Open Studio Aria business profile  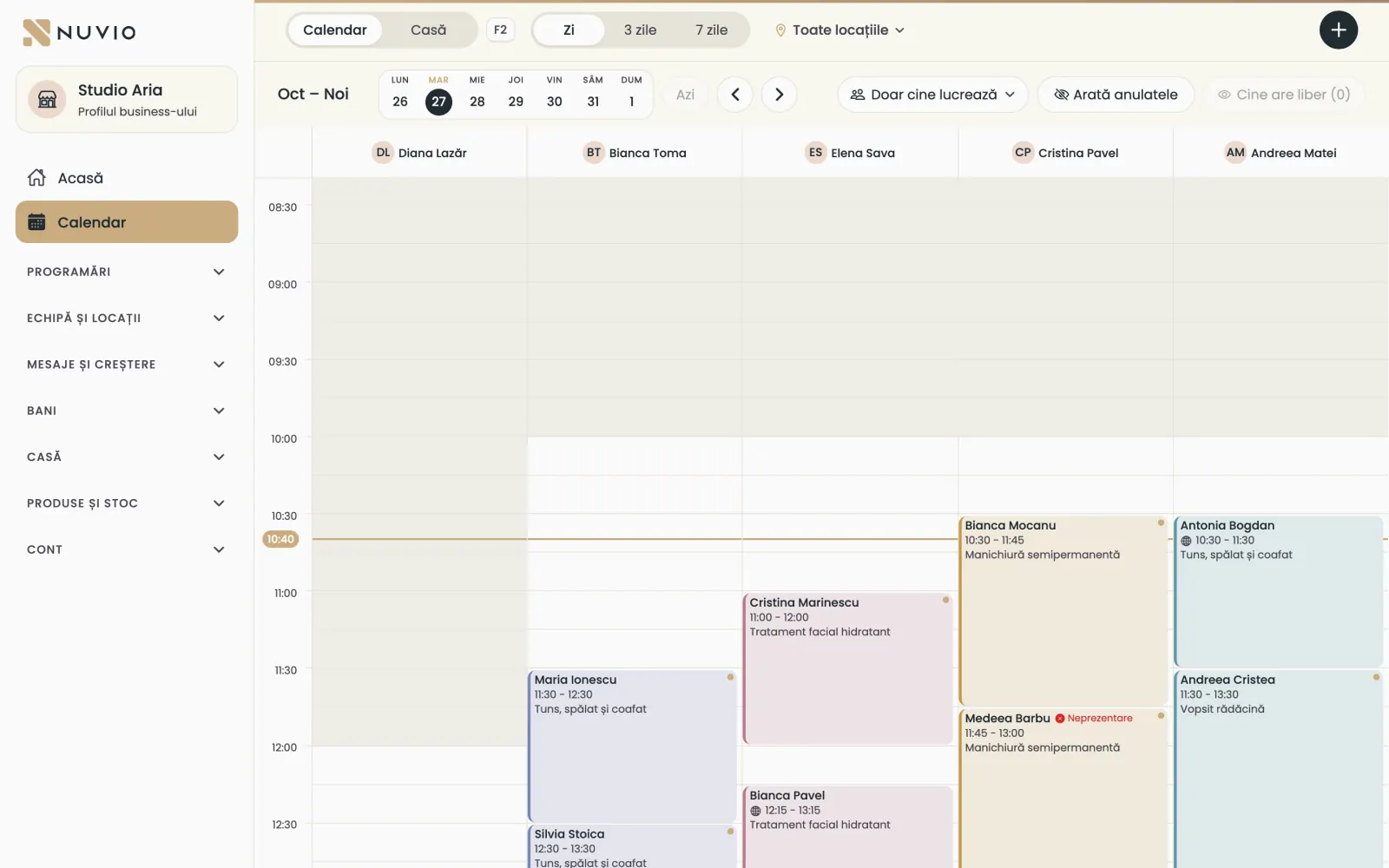pos(127,100)
